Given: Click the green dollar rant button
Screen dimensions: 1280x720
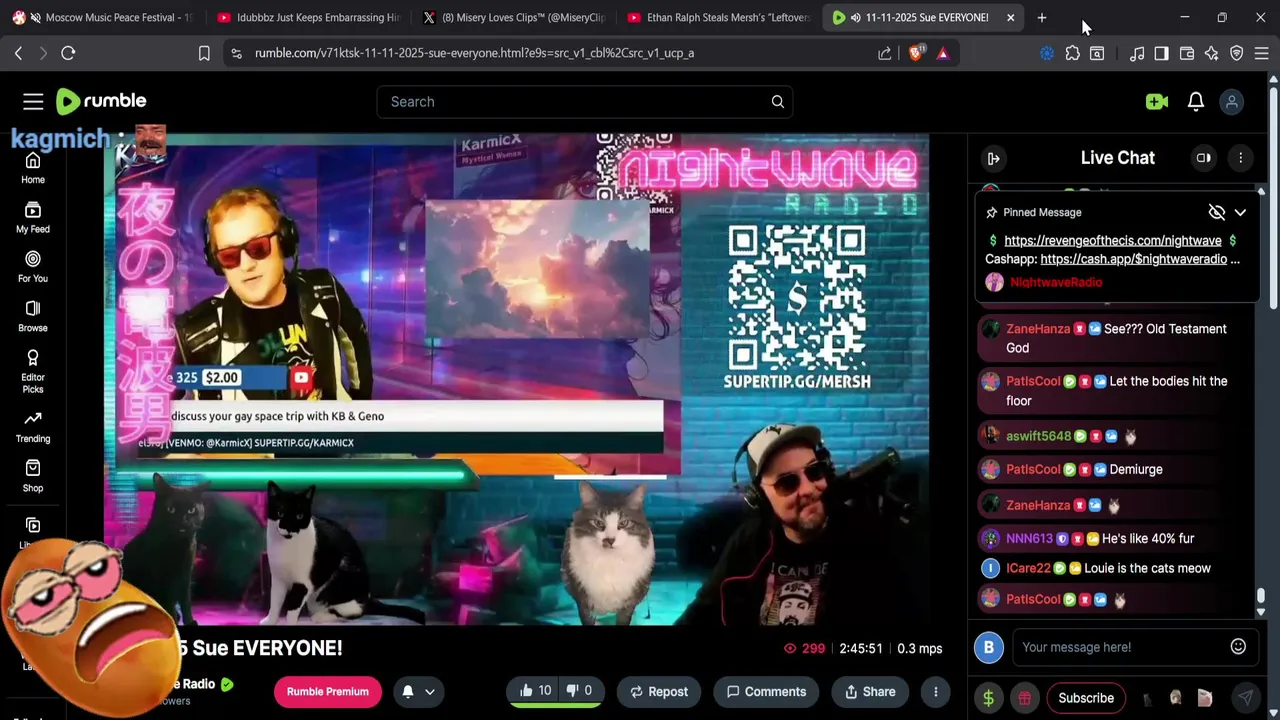Looking at the screenshot, I should tap(988, 698).
